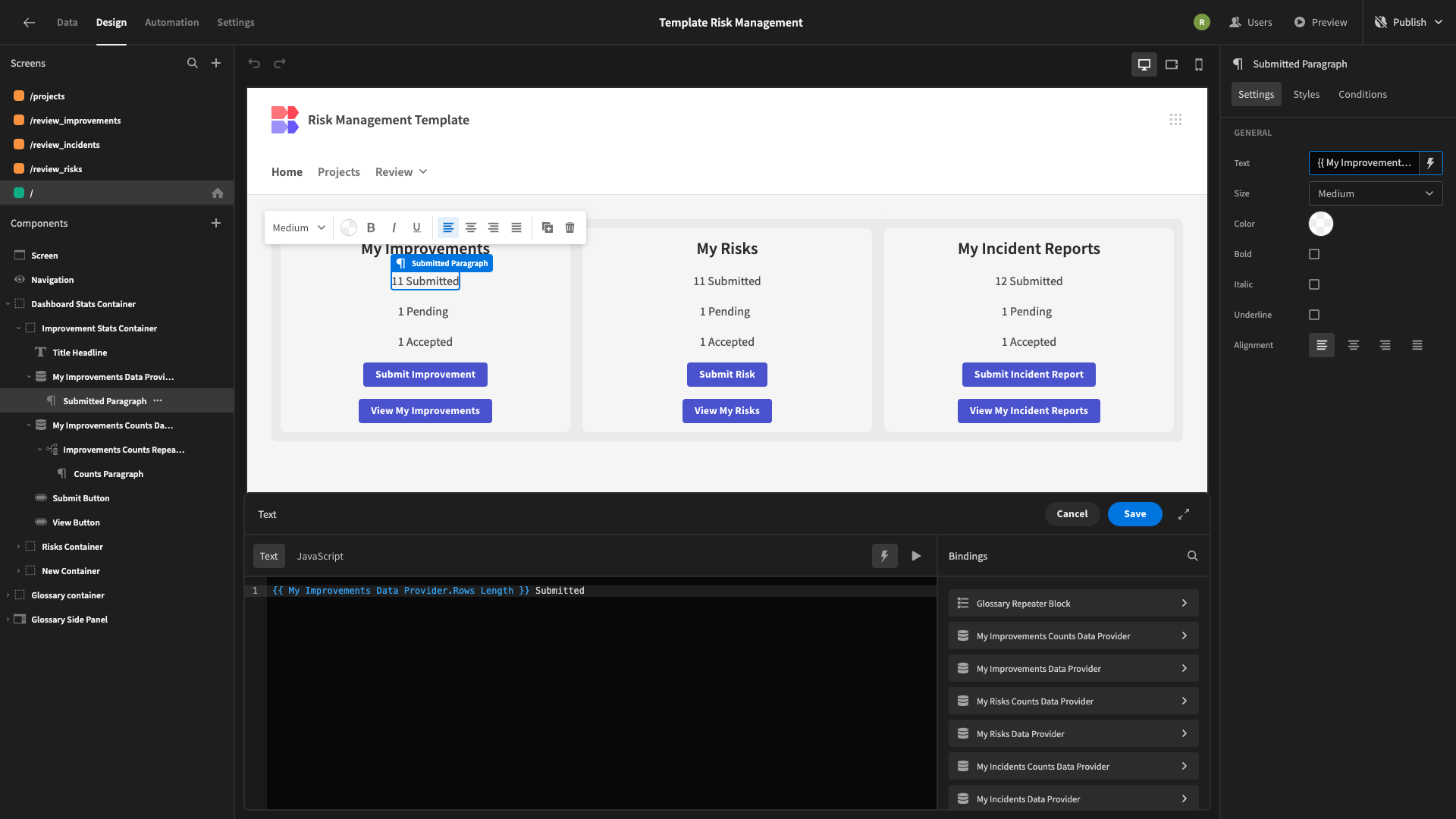Click the mobile viewport icon
The image size is (1456, 819).
[1198, 64]
